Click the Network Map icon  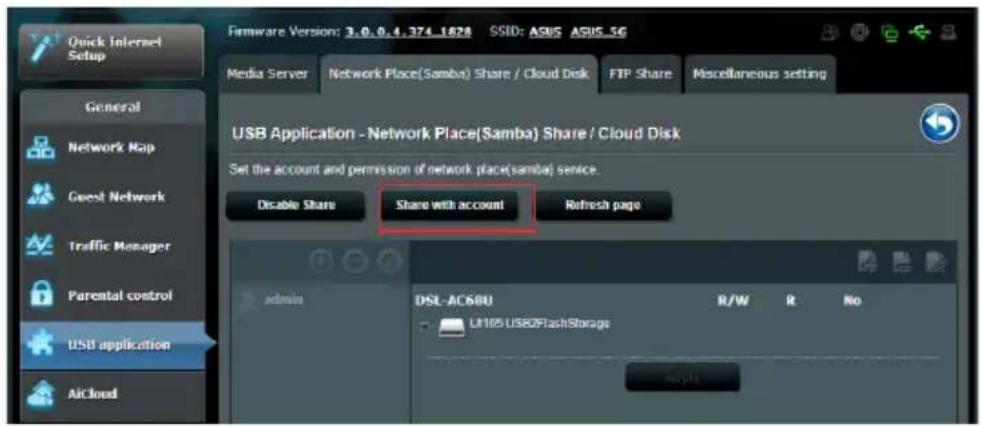tap(39, 148)
